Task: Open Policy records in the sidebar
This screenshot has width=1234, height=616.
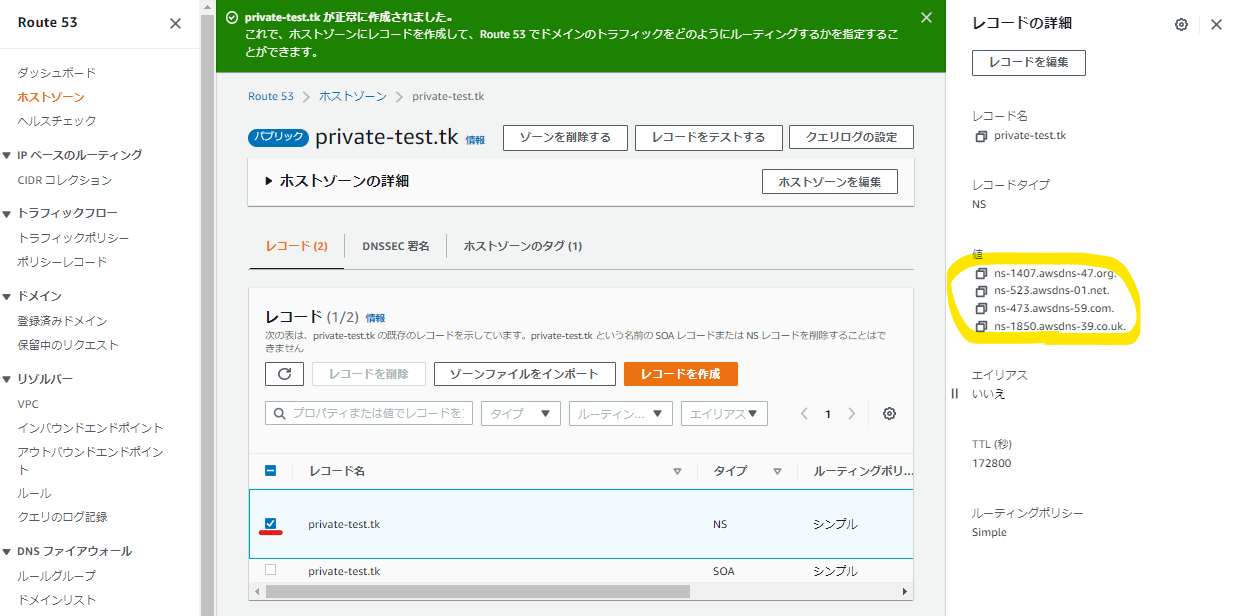Action: pyautogui.click(x=62, y=262)
